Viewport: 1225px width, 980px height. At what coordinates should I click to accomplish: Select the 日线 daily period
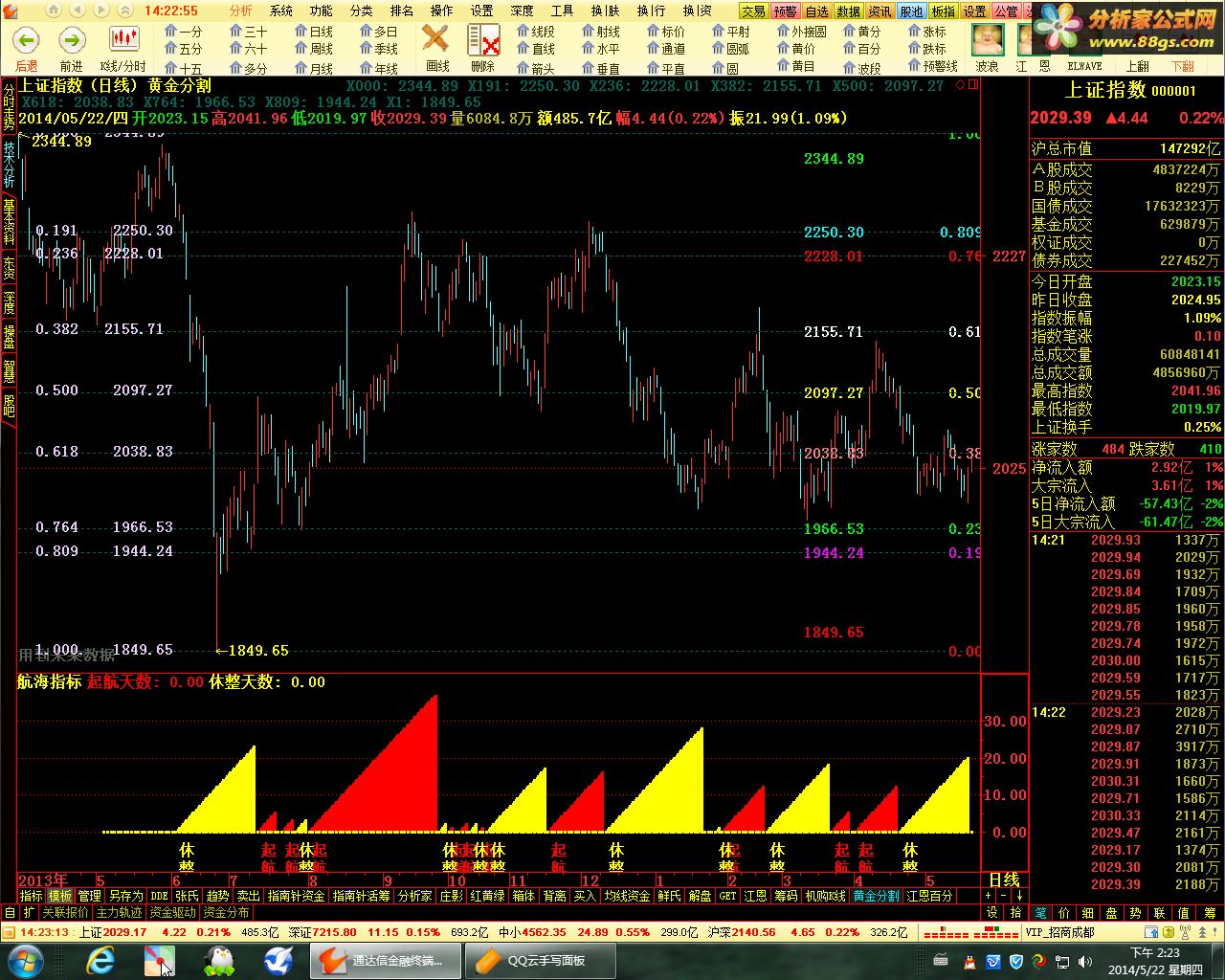click(x=314, y=32)
